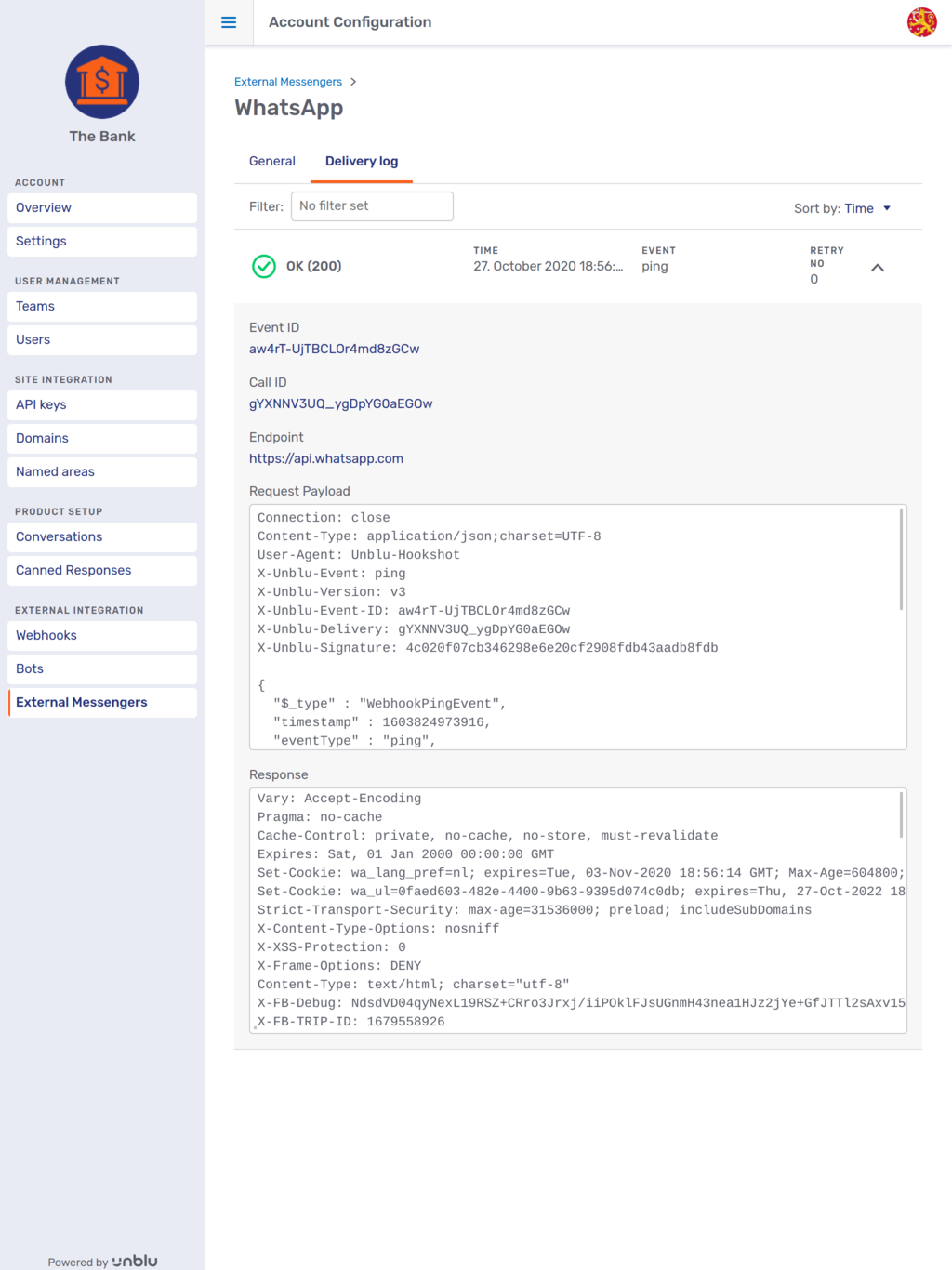Click the Call ID gYXNNV3UQ link
952x1270 pixels.
point(342,403)
